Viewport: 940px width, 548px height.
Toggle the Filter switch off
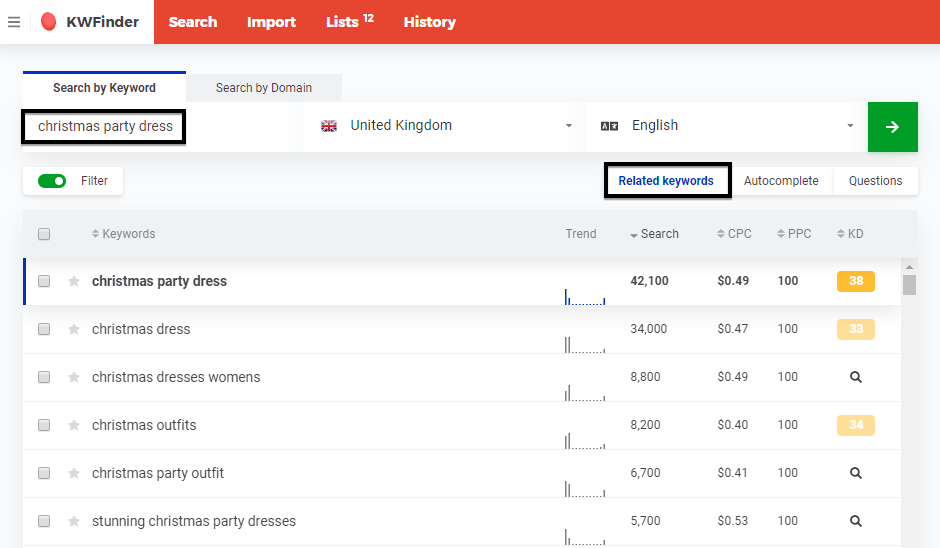[x=52, y=181]
